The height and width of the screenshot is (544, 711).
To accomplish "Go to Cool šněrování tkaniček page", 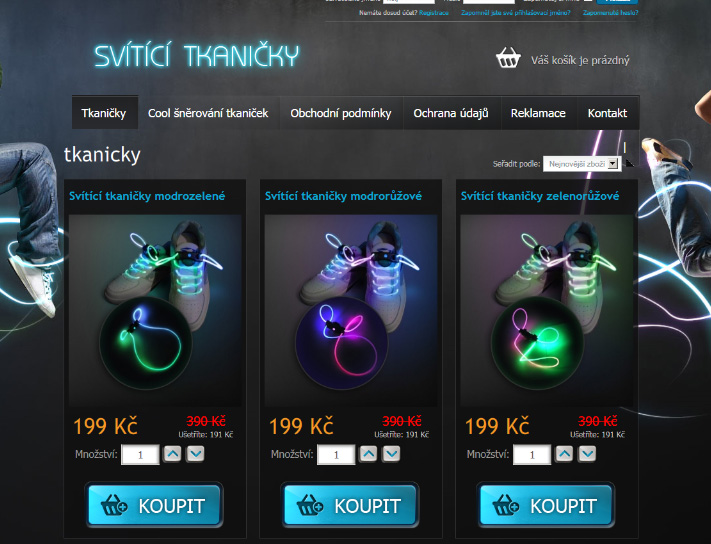I will [x=208, y=113].
